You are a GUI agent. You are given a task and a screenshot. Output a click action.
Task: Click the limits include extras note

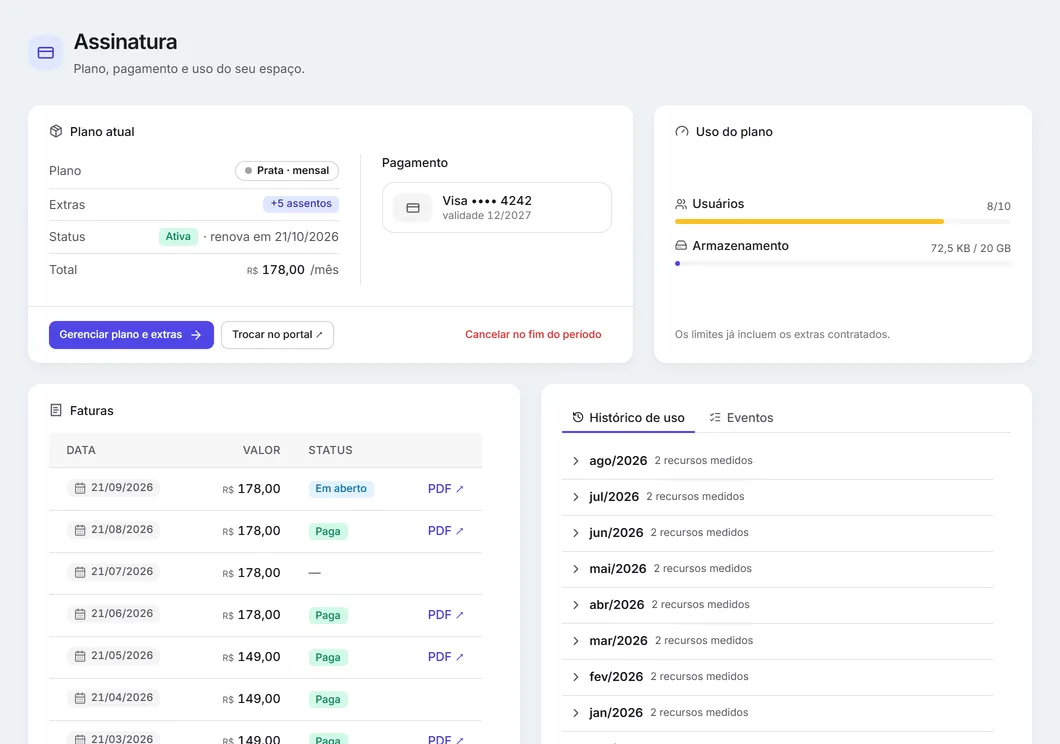coord(782,334)
